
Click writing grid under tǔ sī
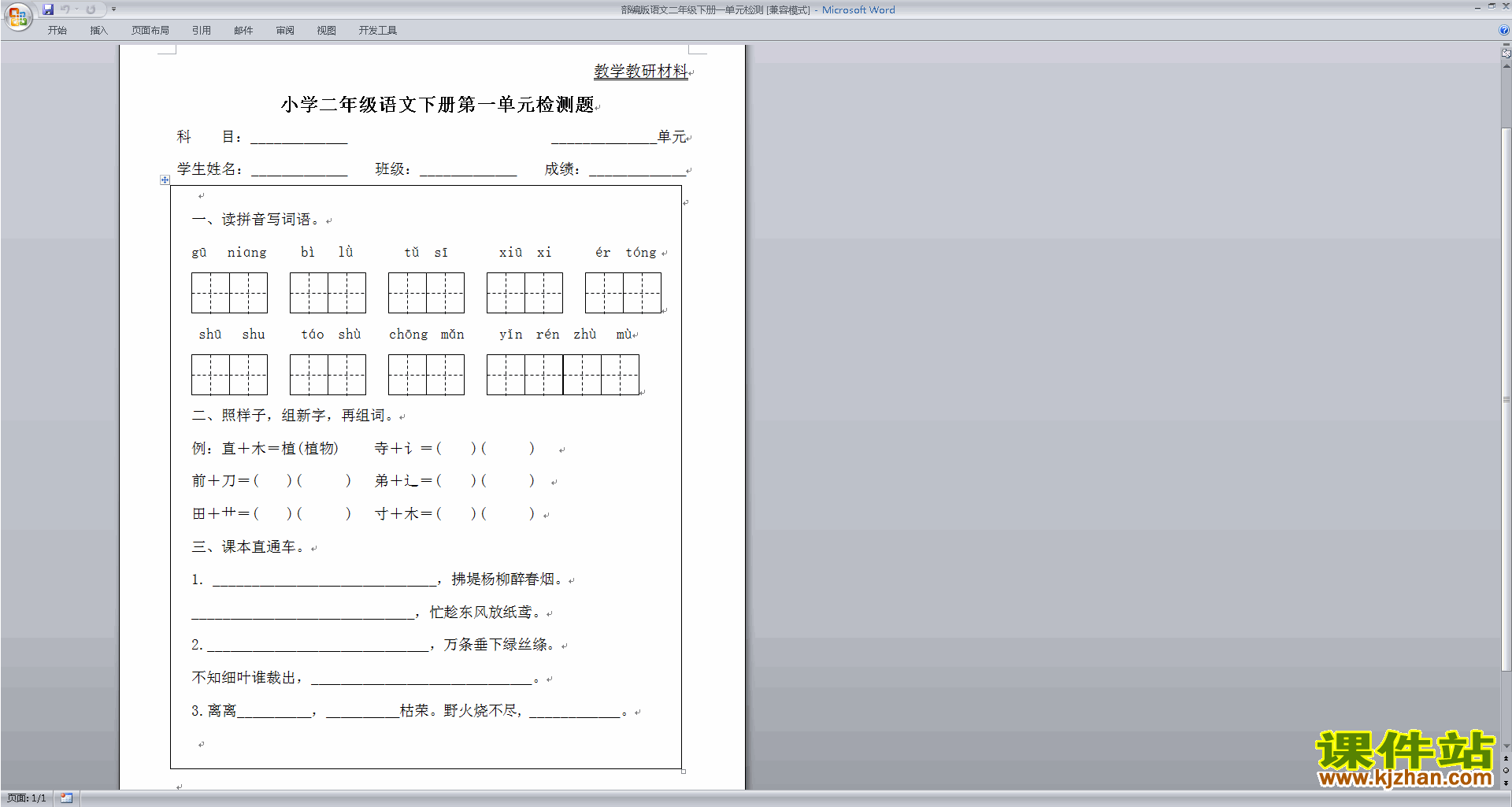tap(426, 293)
